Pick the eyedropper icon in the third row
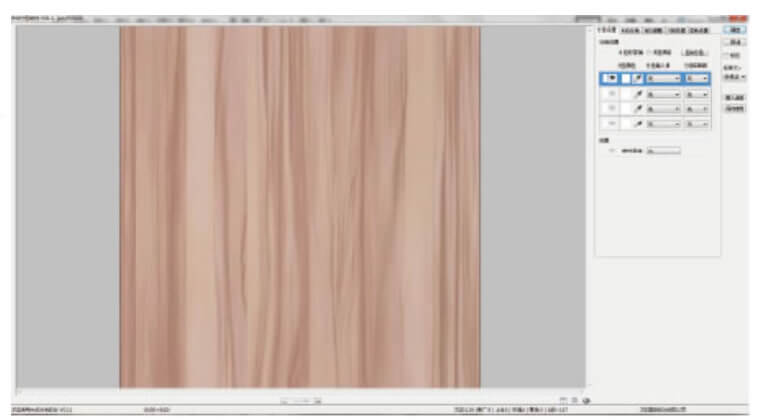Image resolution: width=760 pixels, height=420 pixels. click(x=637, y=109)
